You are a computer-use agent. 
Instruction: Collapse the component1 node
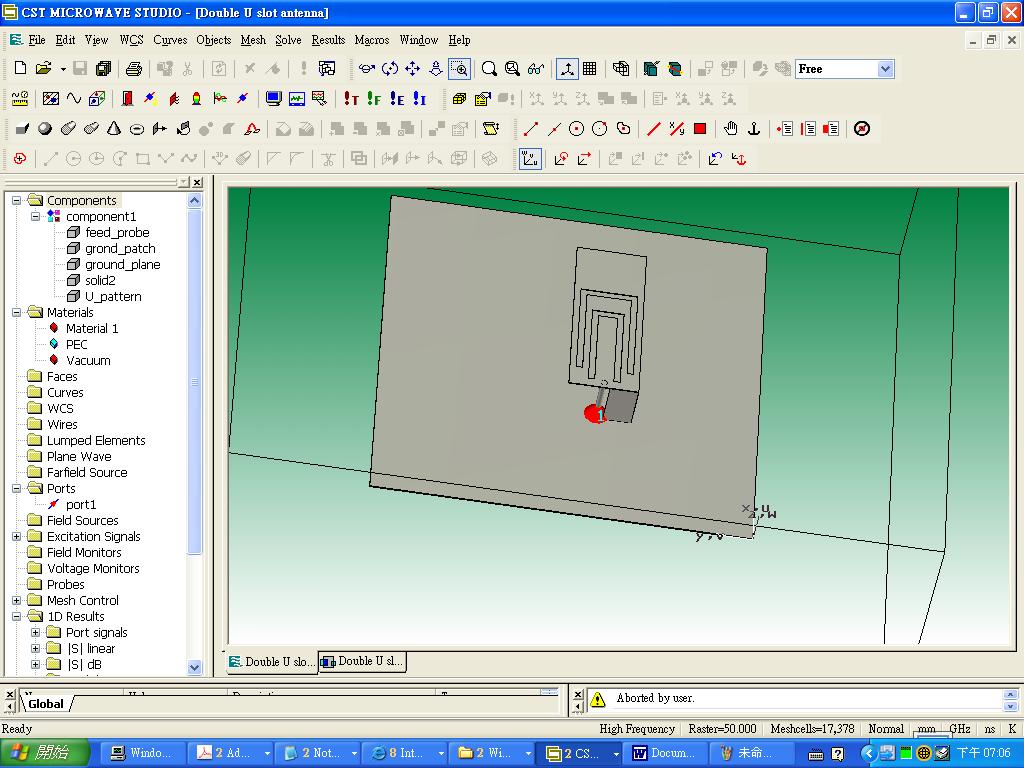[x=35, y=216]
